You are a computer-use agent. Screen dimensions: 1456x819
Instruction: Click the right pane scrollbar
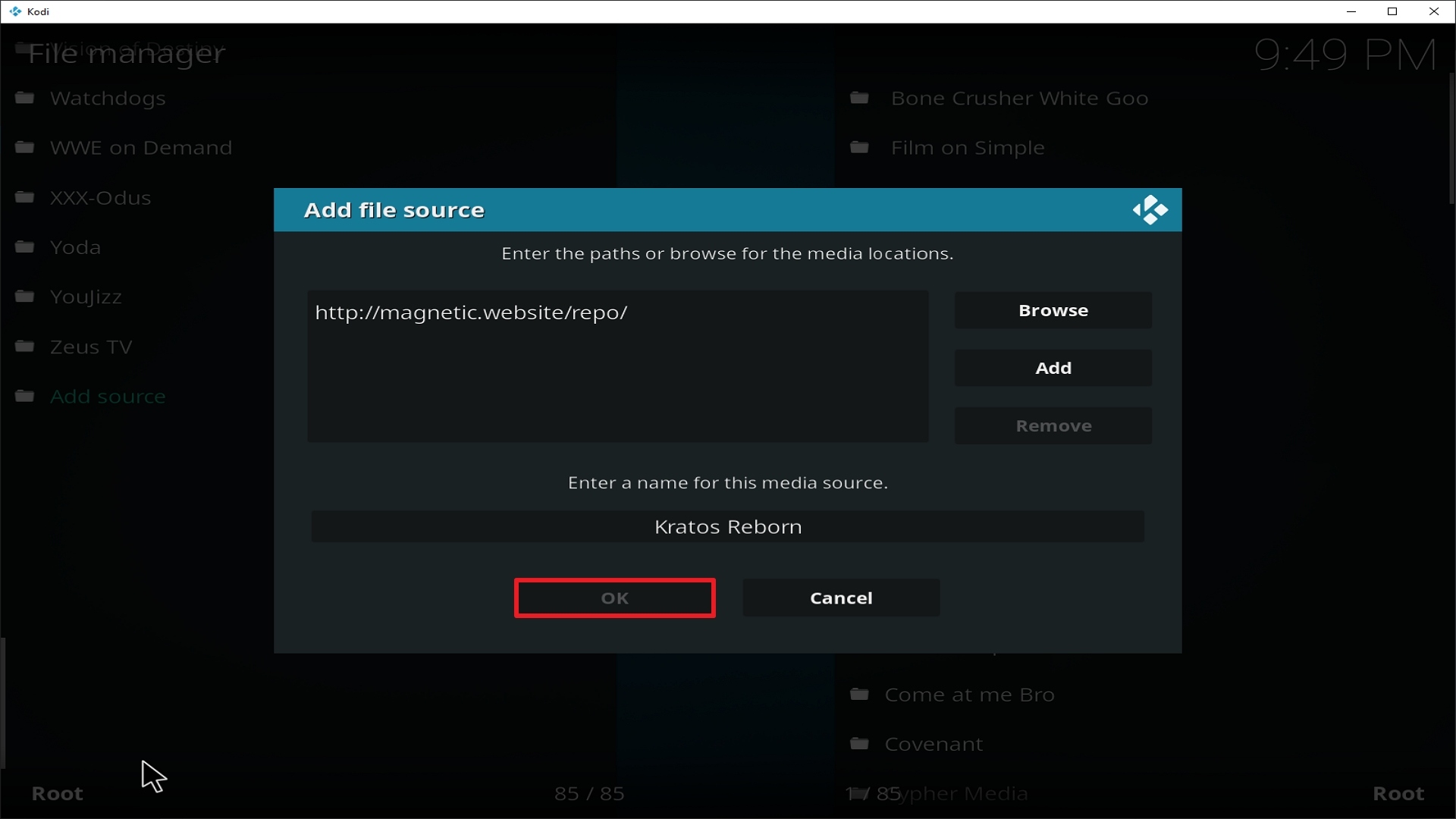click(x=1451, y=138)
